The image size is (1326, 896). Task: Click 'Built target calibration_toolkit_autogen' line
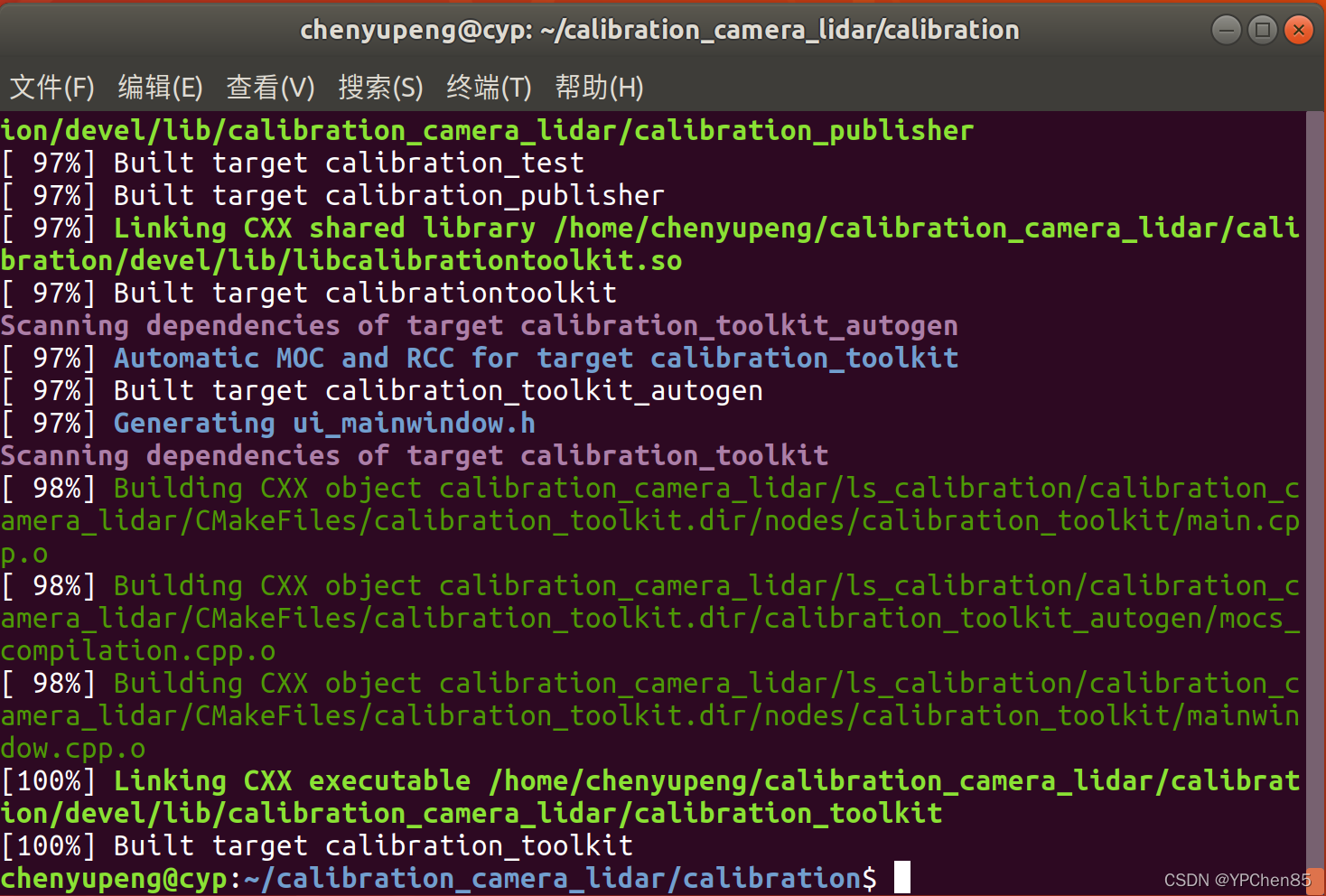382,391
